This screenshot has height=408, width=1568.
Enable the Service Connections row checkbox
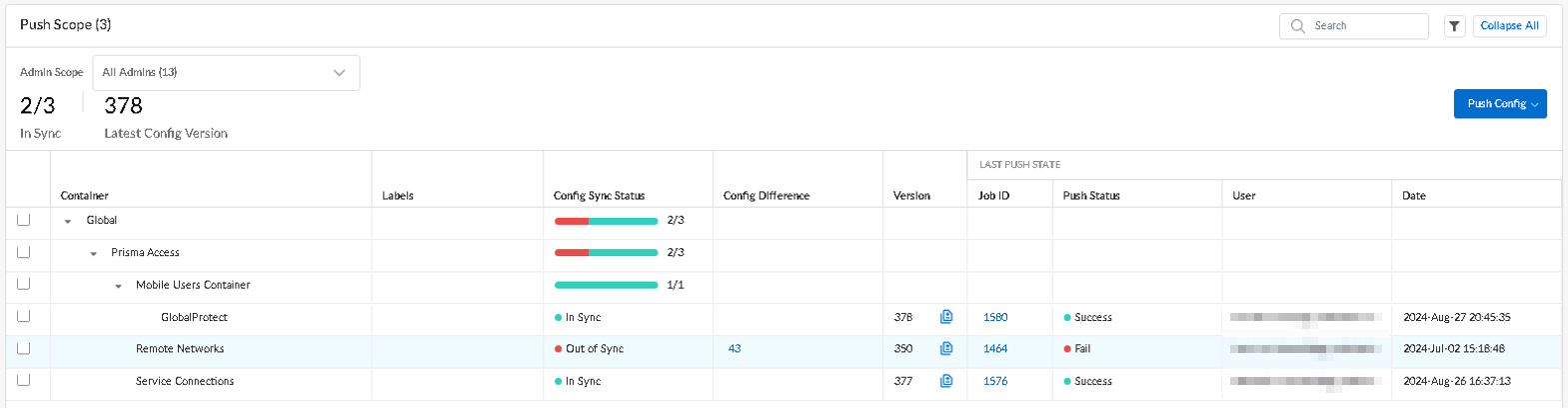[24, 381]
